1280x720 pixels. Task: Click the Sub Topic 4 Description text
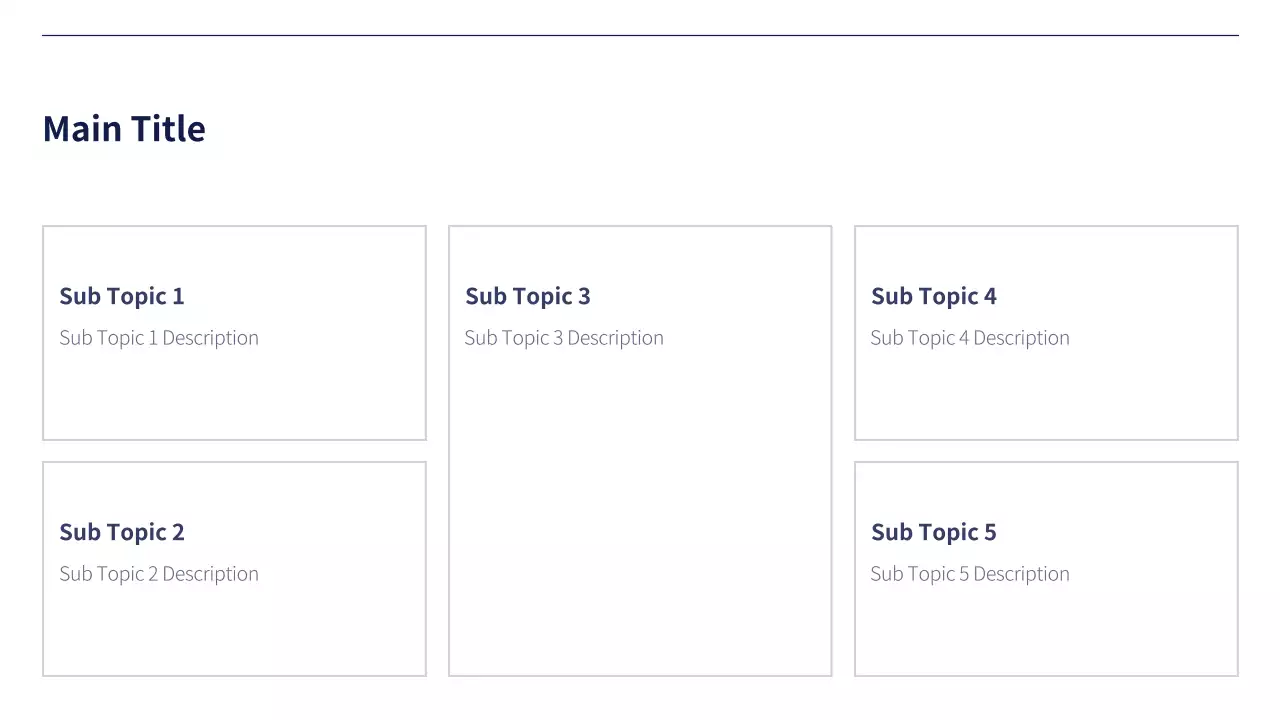click(x=970, y=338)
